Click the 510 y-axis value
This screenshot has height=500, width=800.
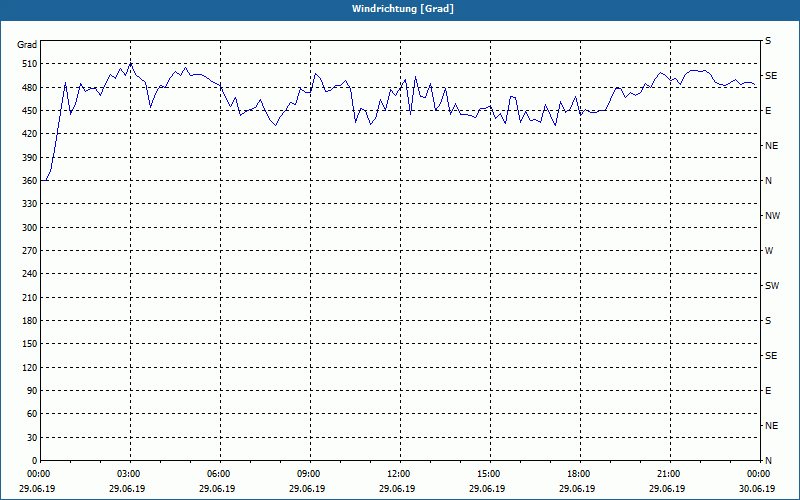[x=30, y=64]
